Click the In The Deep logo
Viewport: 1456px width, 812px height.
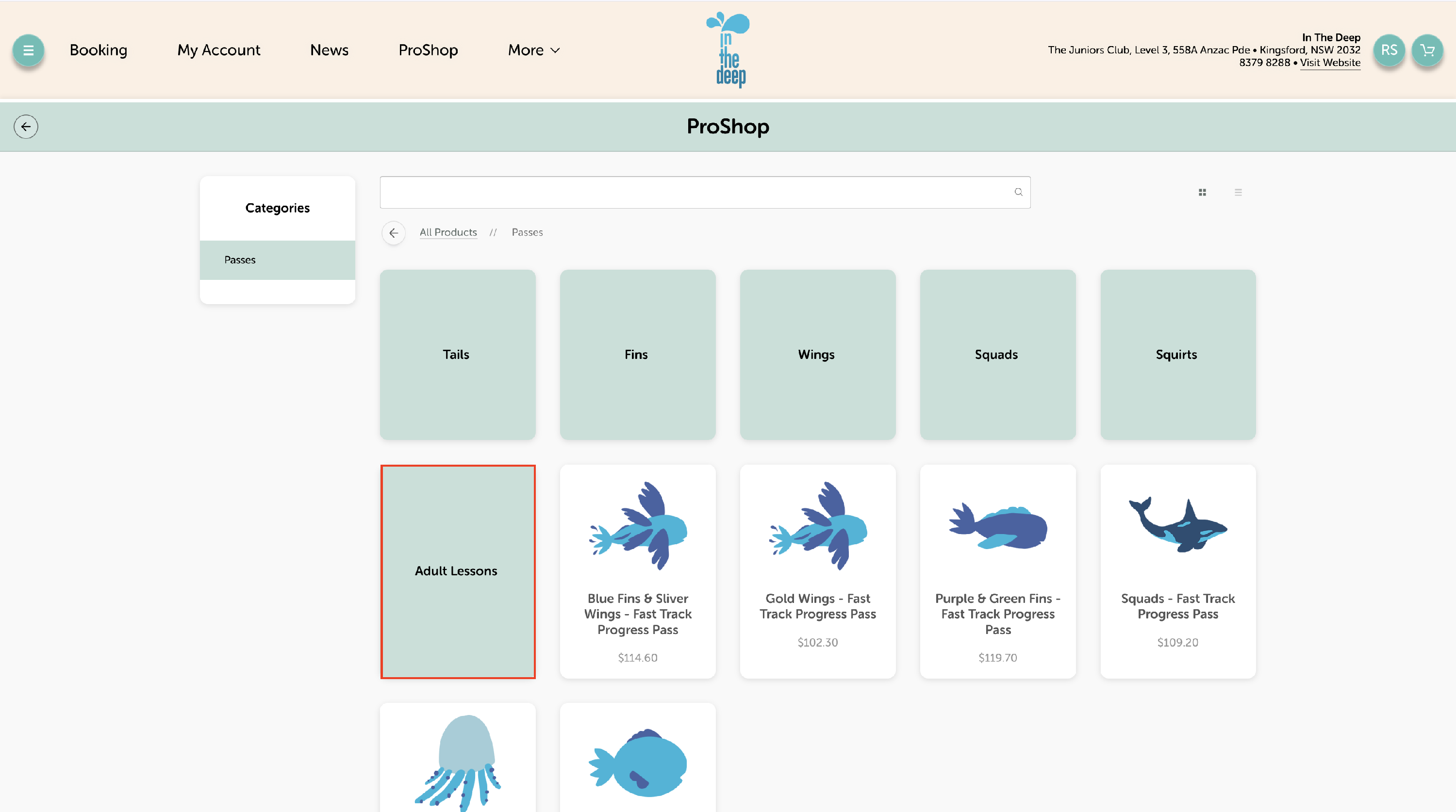click(x=728, y=50)
